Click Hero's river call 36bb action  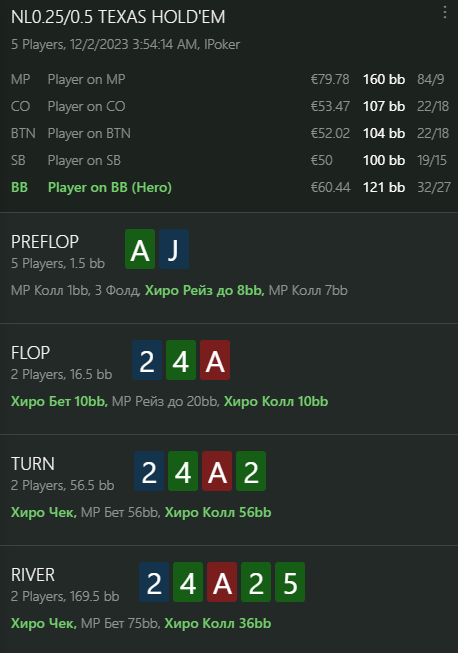pyautogui.click(x=218, y=623)
